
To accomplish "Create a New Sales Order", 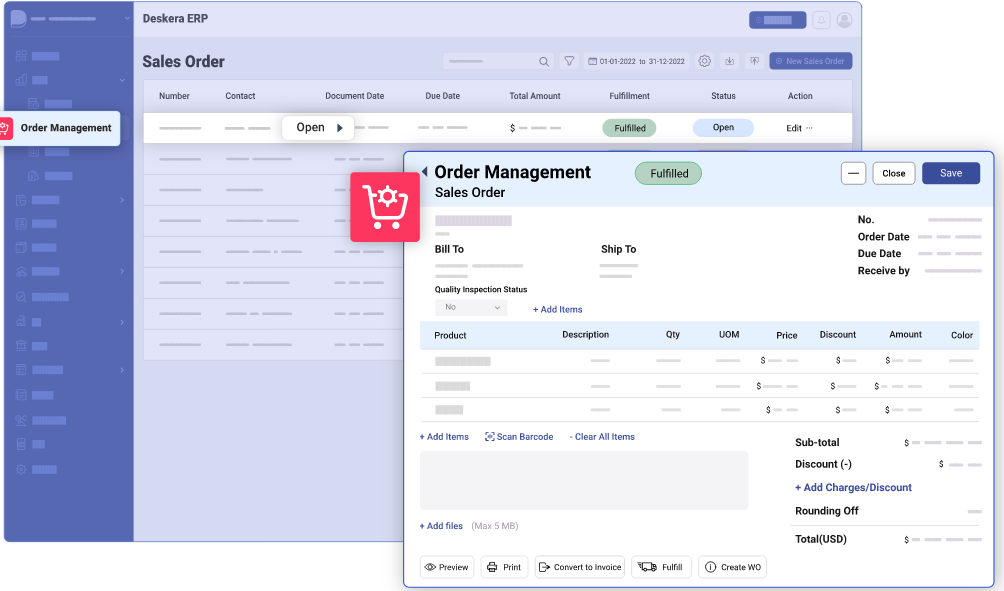I will point(810,61).
